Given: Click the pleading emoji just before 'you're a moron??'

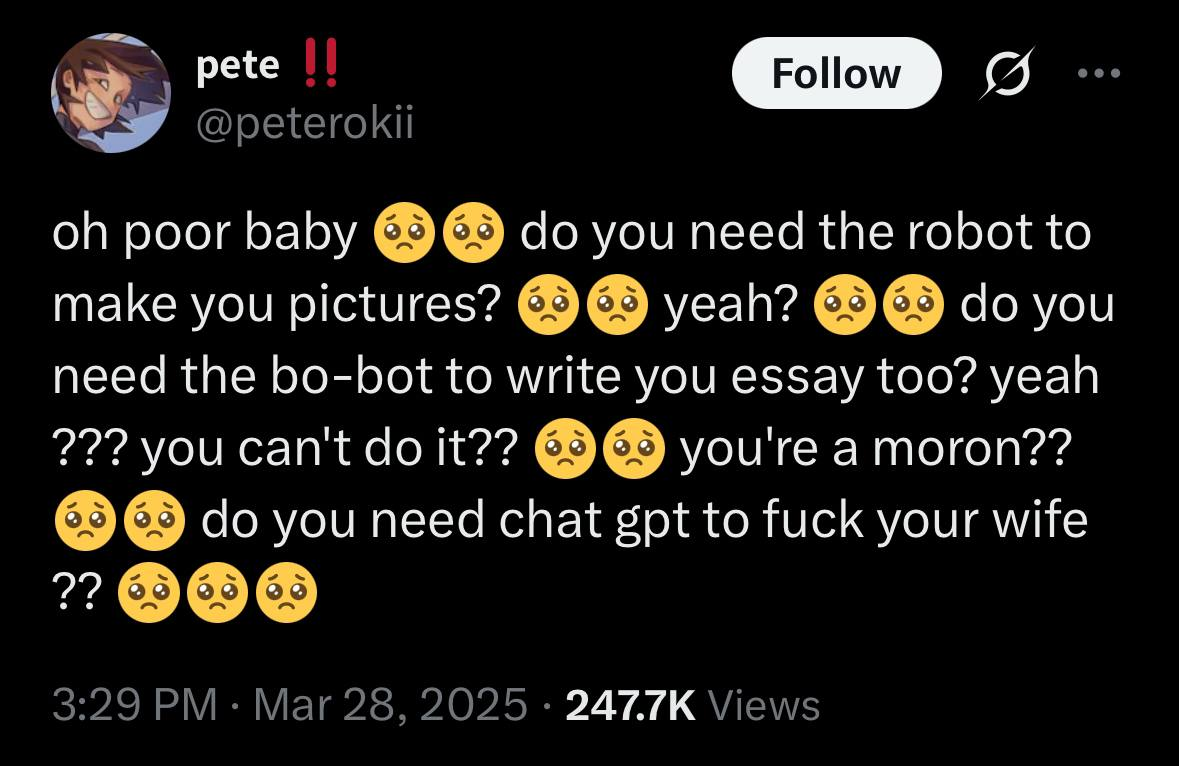Looking at the screenshot, I should coord(634,449).
